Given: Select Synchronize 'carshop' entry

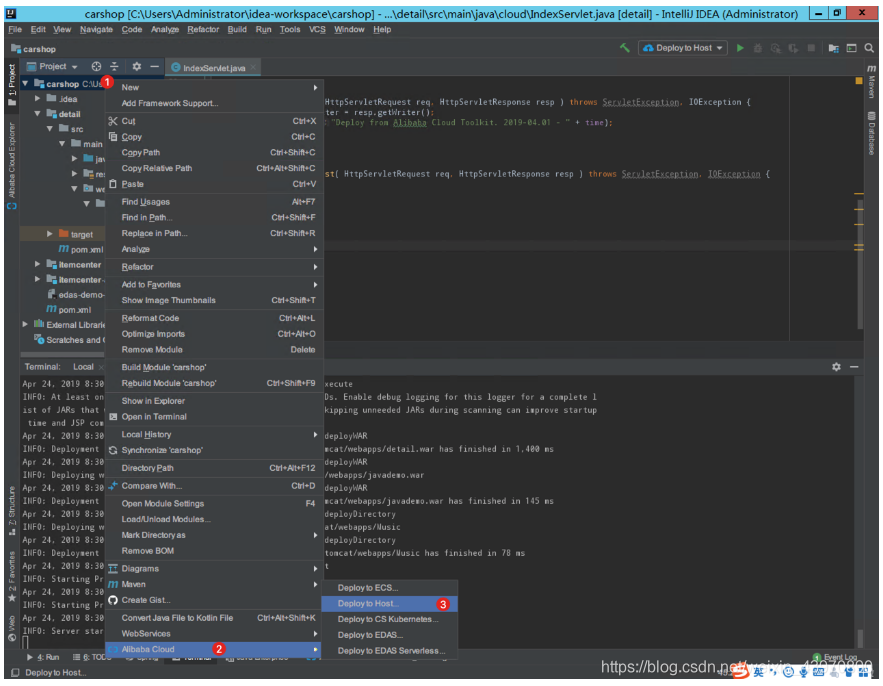Looking at the screenshot, I should 214,451.
